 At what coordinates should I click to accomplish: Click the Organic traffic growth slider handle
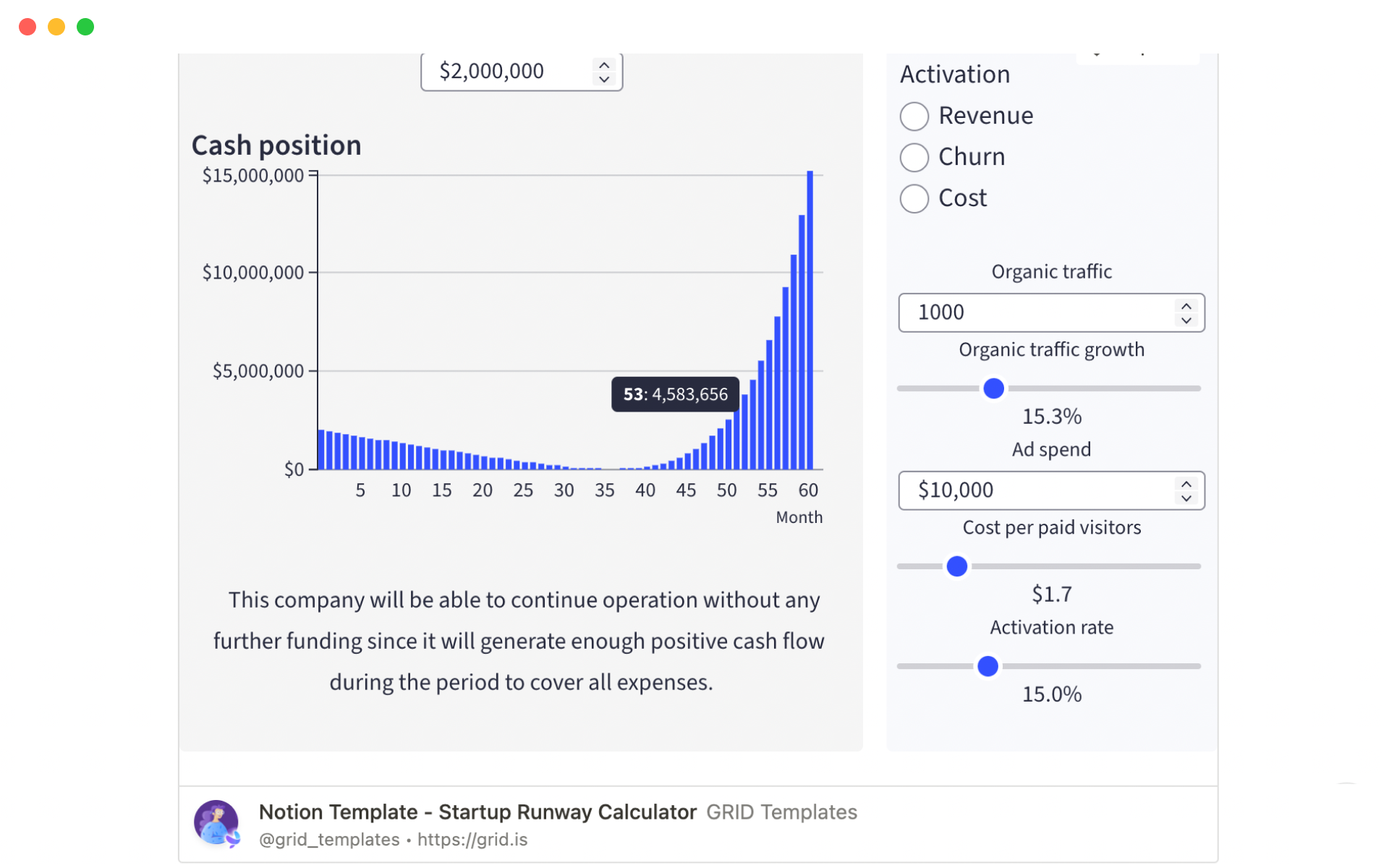[x=994, y=388]
